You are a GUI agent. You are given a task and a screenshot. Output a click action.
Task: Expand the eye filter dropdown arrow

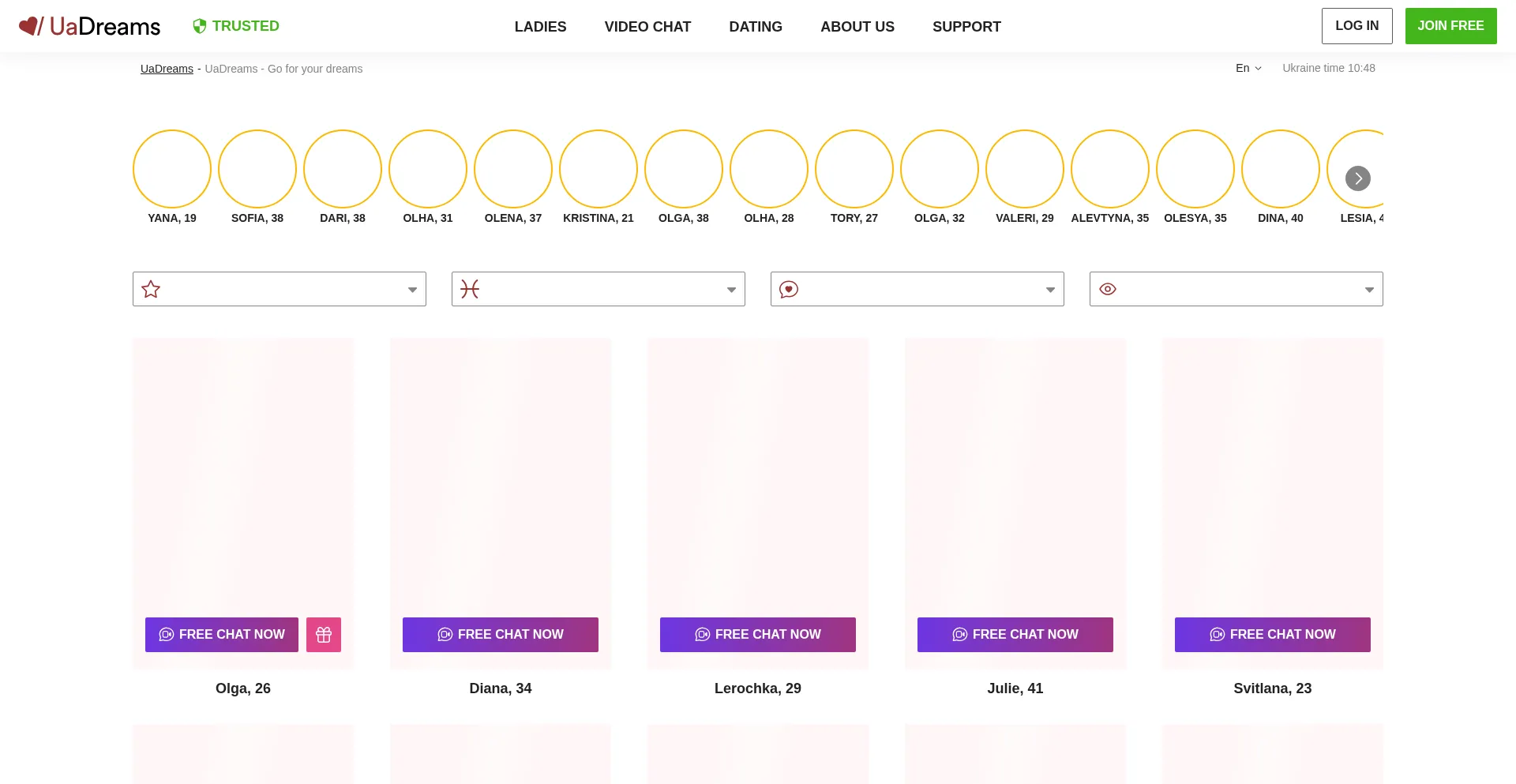click(1369, 290)
